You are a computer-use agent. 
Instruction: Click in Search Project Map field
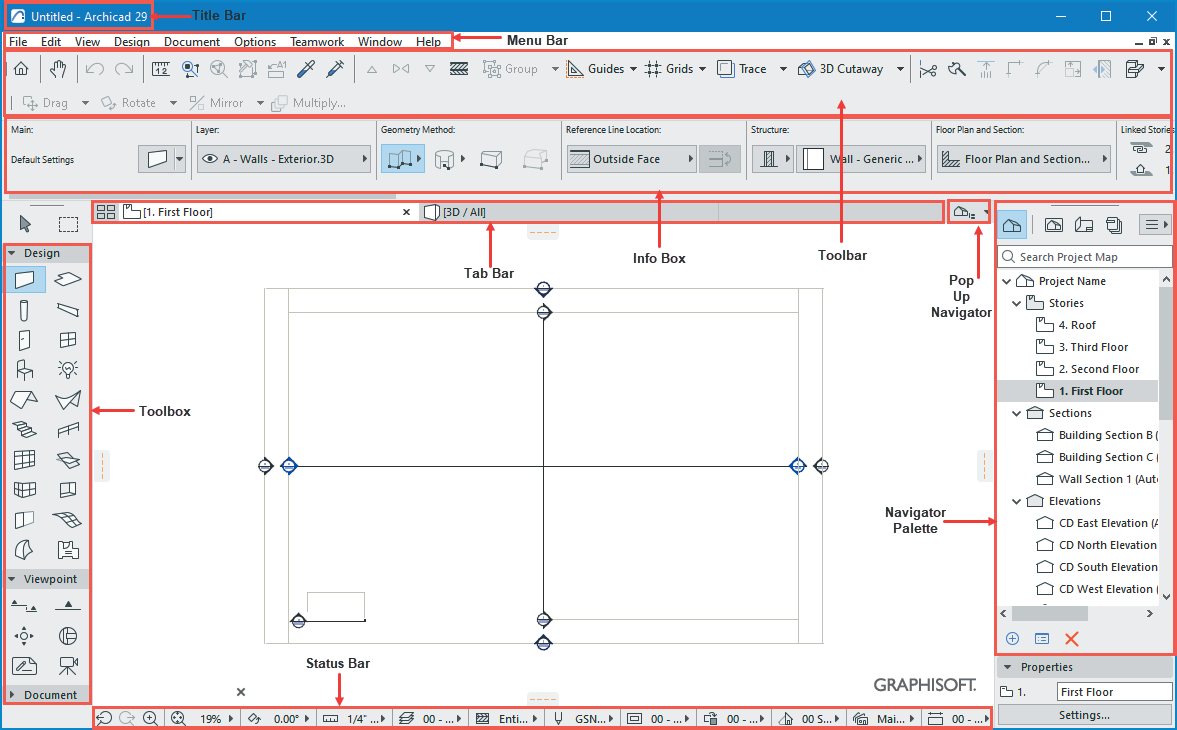(1085, 257)
